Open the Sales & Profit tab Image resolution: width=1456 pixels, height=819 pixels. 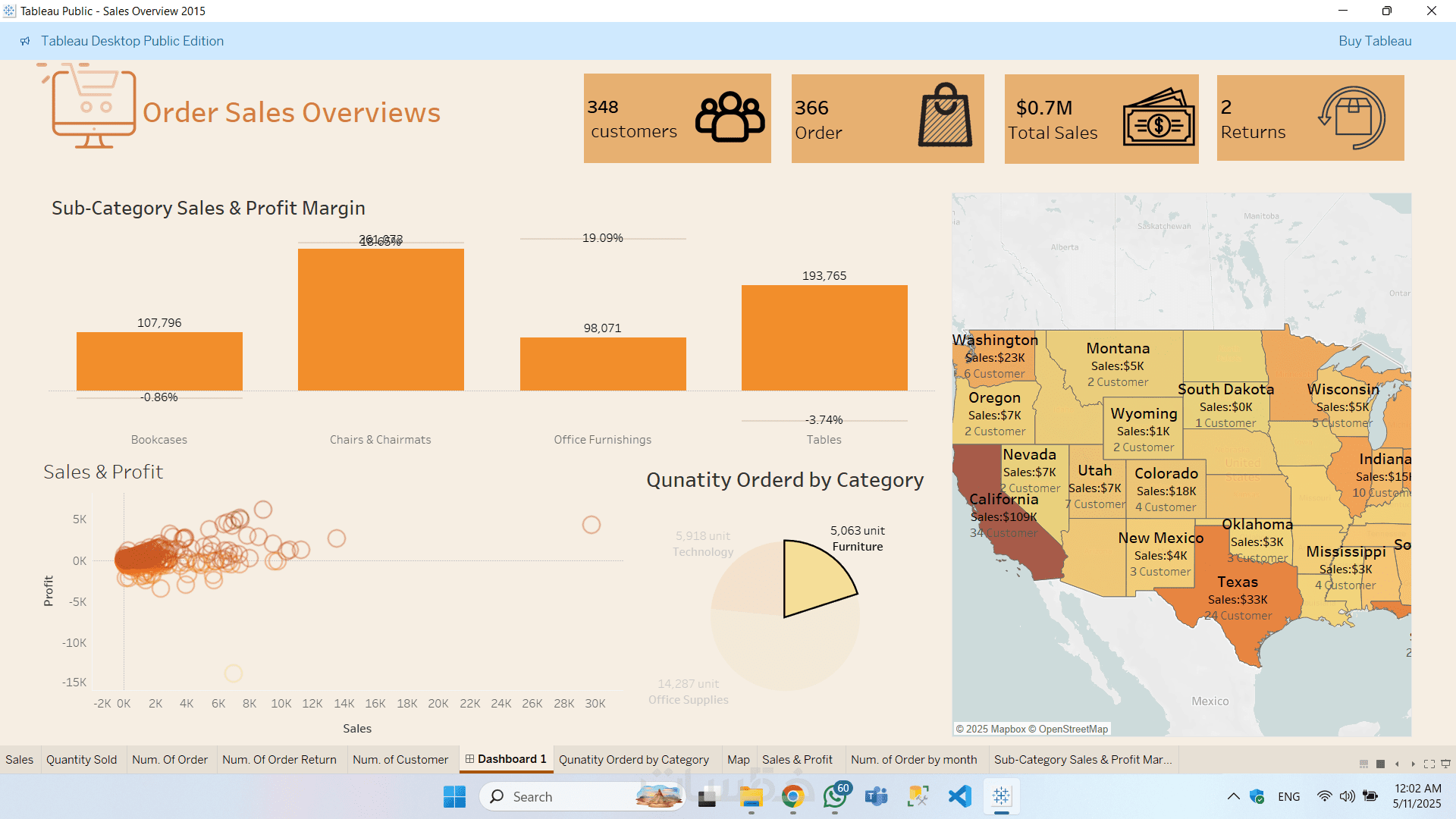(797, 759)
